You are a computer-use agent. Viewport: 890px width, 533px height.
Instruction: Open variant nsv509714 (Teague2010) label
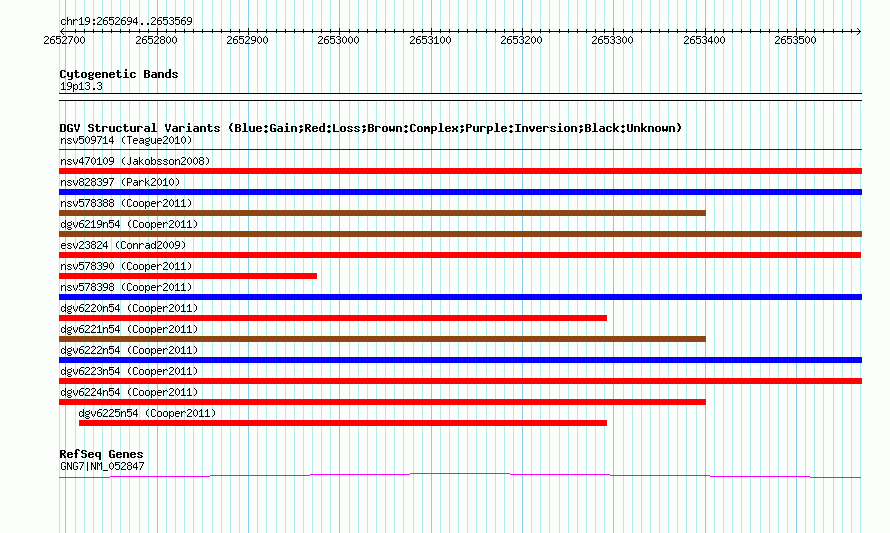tap(126, 140)
